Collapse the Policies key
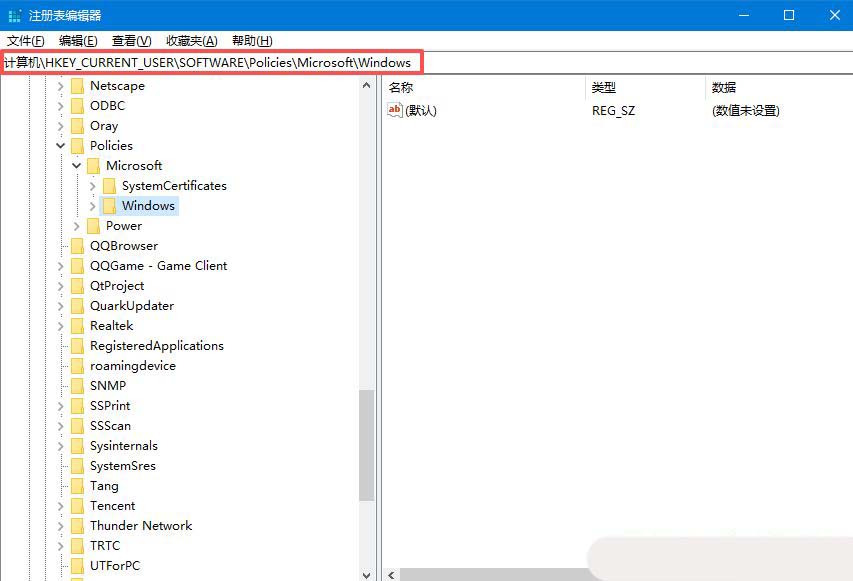Viewport: 853px width, 581px height. click(x=60, y=146)
